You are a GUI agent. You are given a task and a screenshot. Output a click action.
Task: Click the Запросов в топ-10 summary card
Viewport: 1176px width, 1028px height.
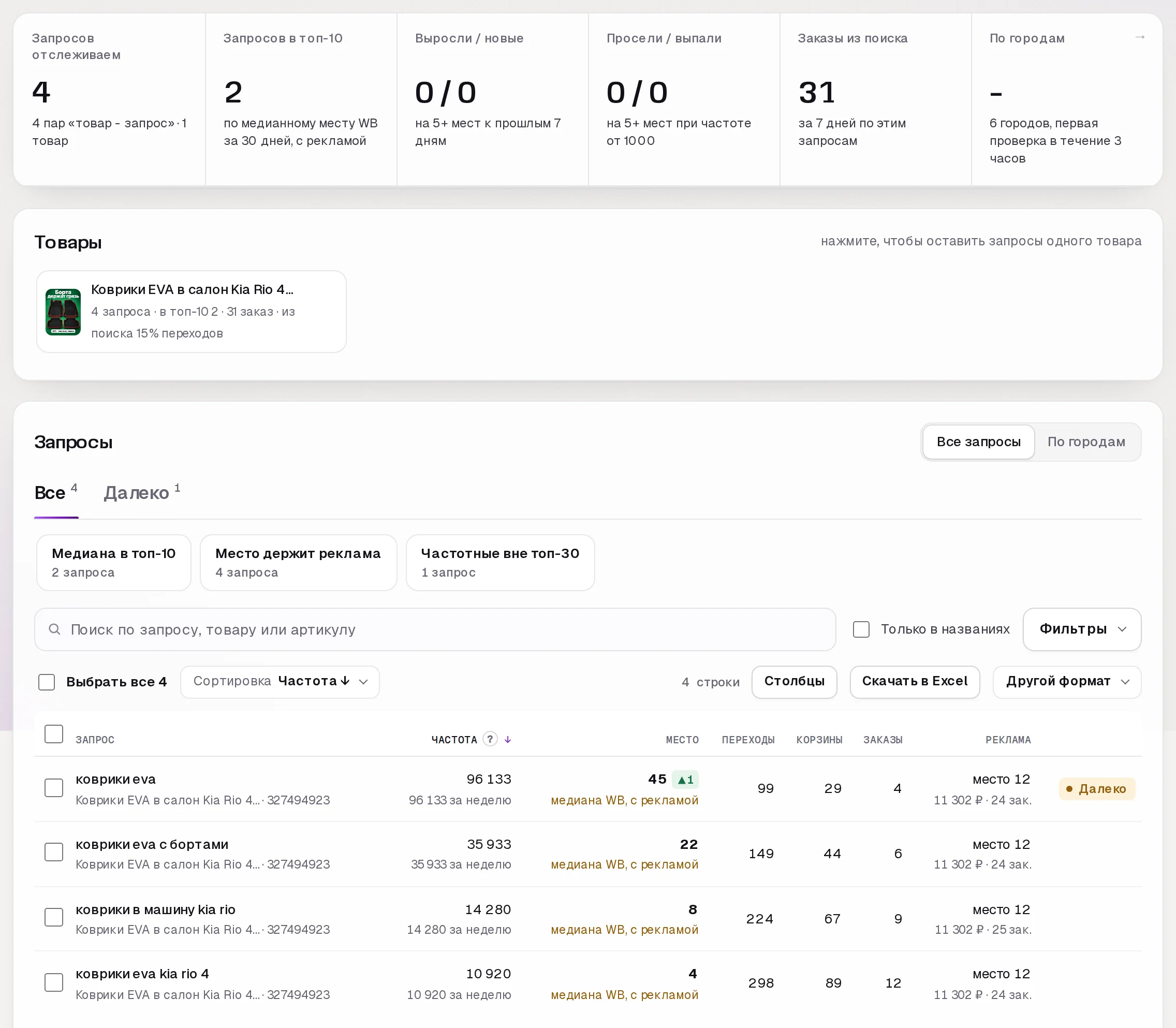click(301, 99)
